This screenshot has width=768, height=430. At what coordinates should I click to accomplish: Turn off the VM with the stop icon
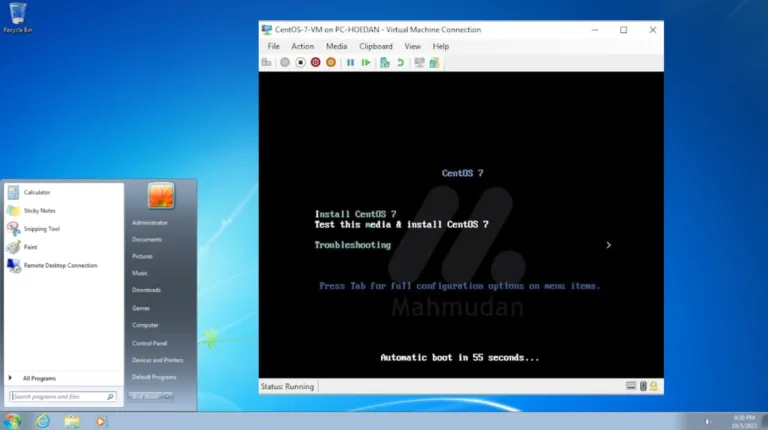pyautogui.click(x=300, y=62)
